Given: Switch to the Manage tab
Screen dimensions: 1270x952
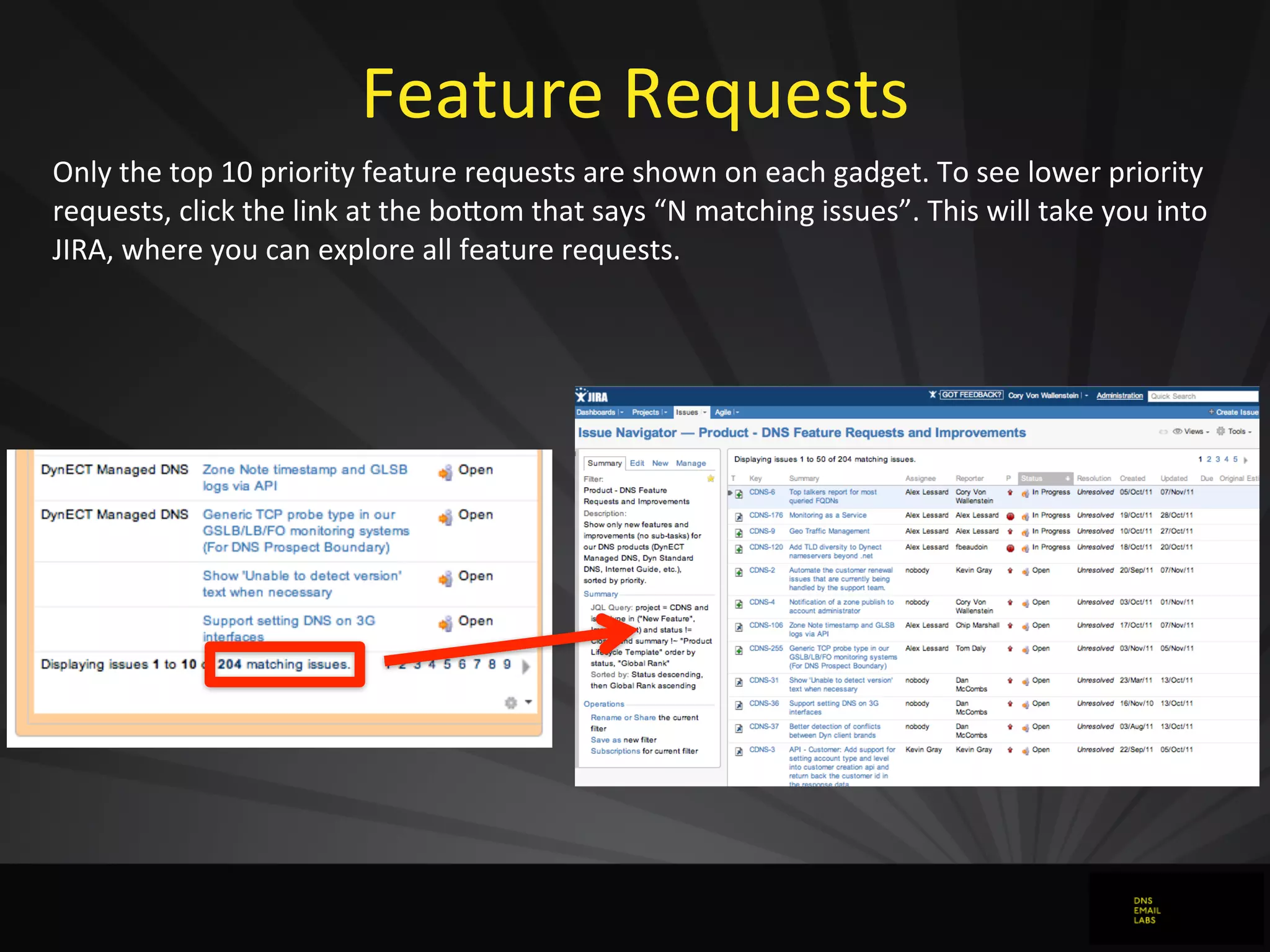Looking at the screenshot, I should [x=691, y=463].
